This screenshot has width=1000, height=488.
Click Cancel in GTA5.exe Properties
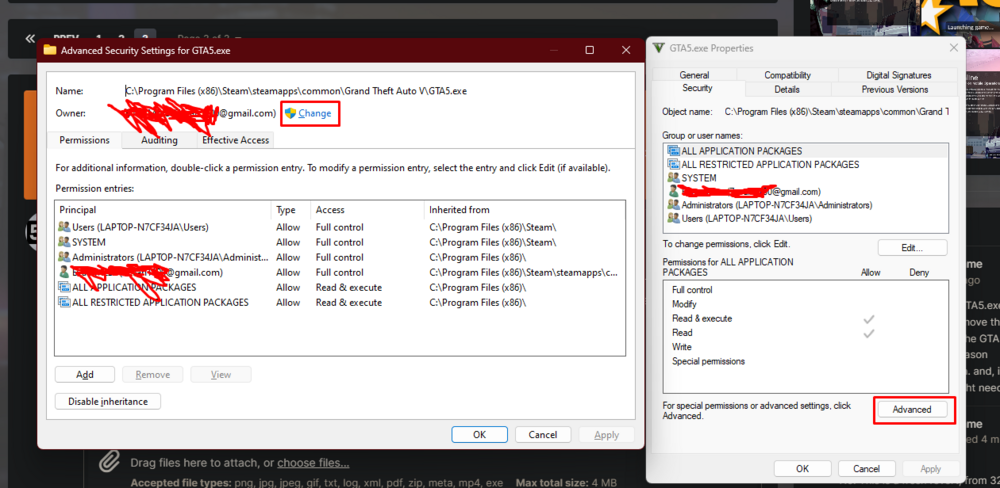(x=867, y=469)
